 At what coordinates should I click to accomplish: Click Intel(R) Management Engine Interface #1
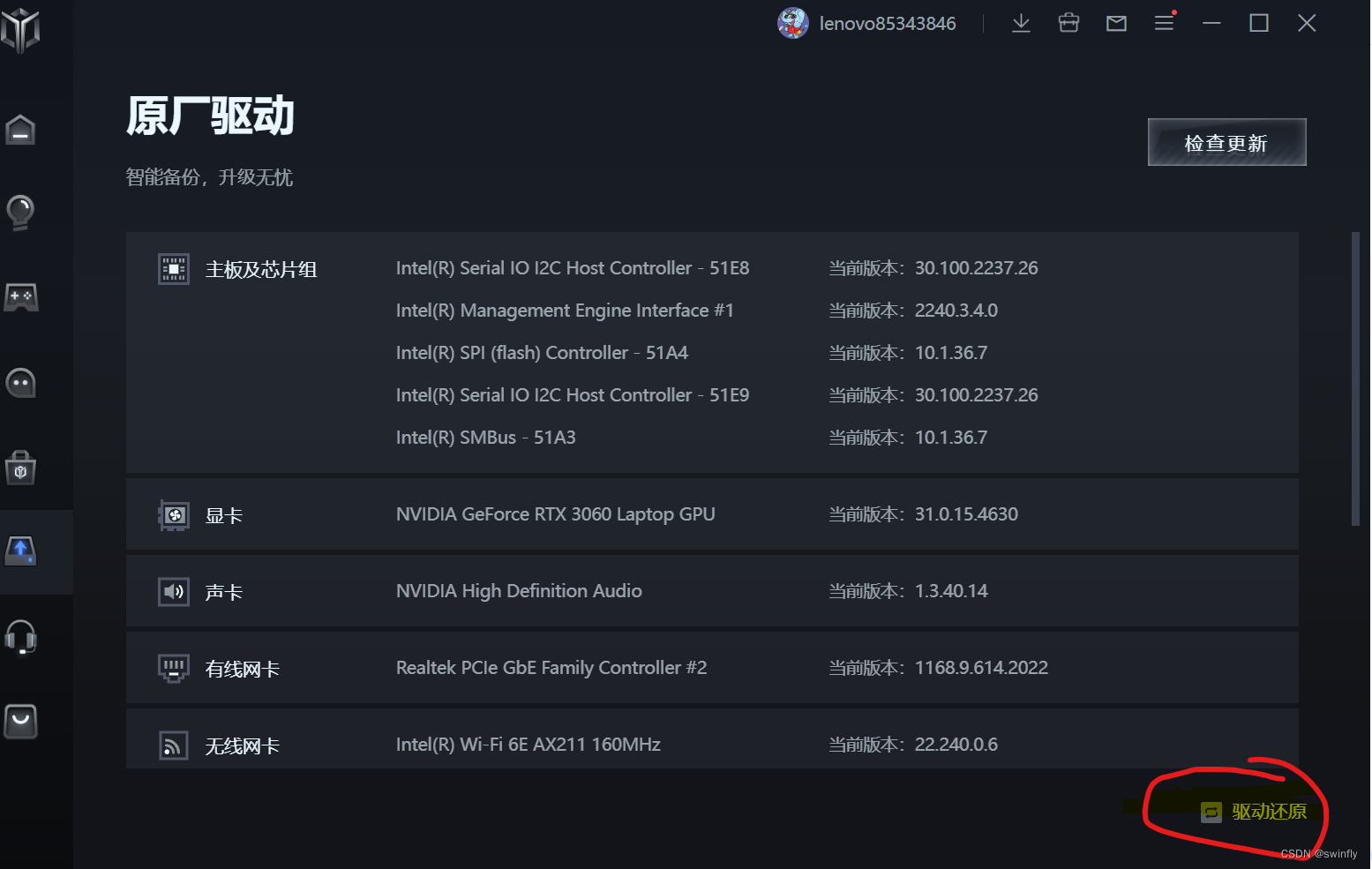tap(565, 311)
